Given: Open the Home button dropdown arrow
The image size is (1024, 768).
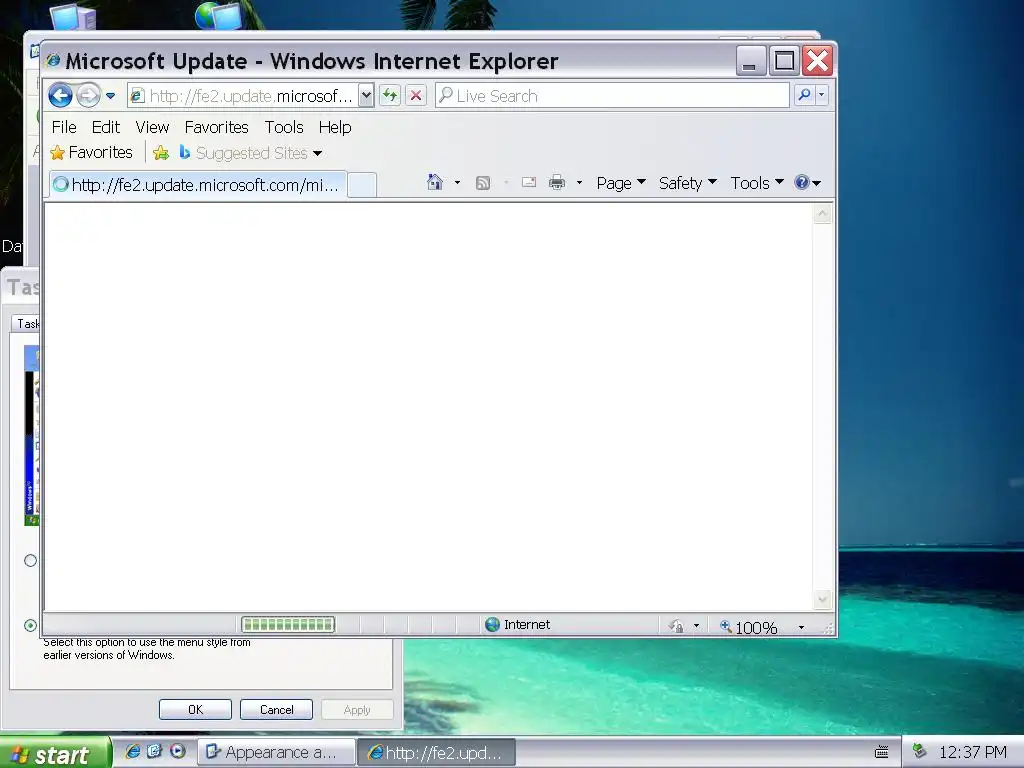Looking at the screenshot, I should tap(457, 183).
